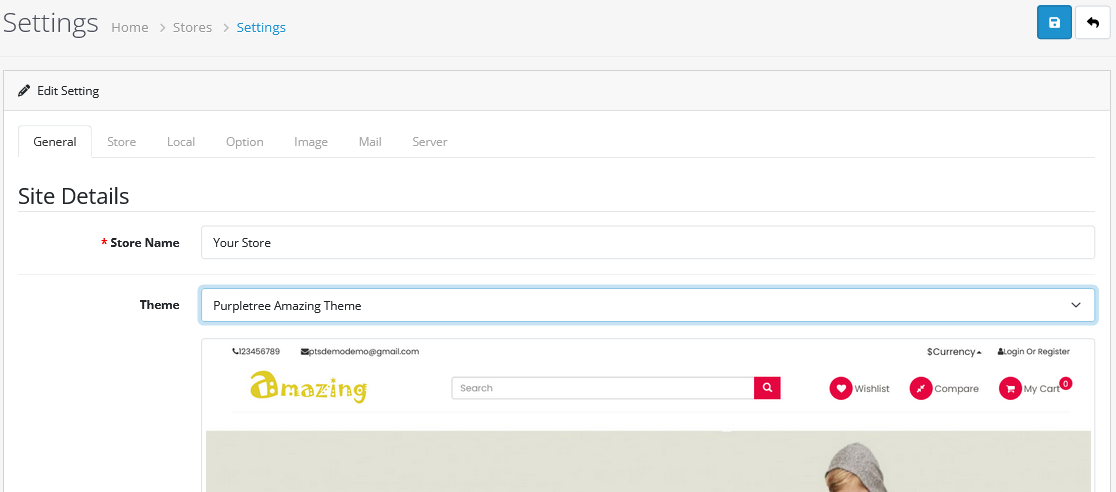This screenshot has width=1116, height=492.
Task: Click the Wishlist text in preview
Action: pos(872,389)
